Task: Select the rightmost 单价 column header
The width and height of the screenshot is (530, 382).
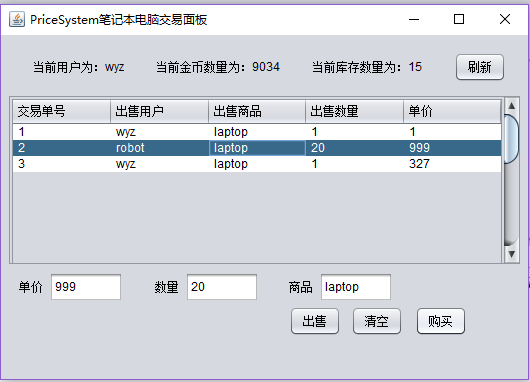Action: (x=452, y=111)
